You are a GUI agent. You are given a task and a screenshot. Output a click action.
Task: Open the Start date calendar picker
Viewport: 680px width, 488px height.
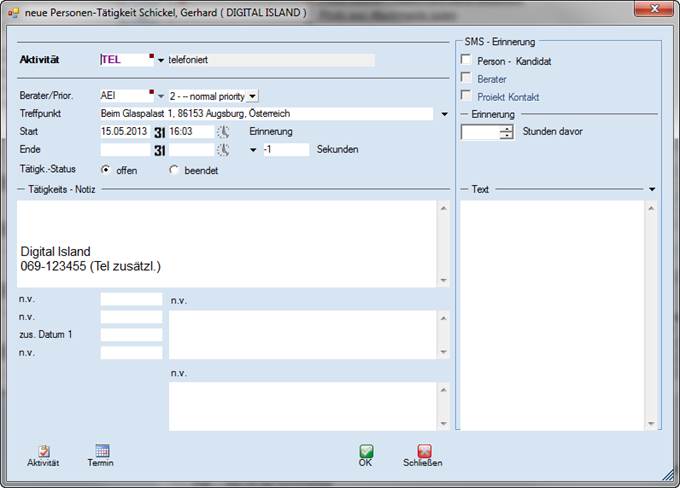click(x=159, y=131)
